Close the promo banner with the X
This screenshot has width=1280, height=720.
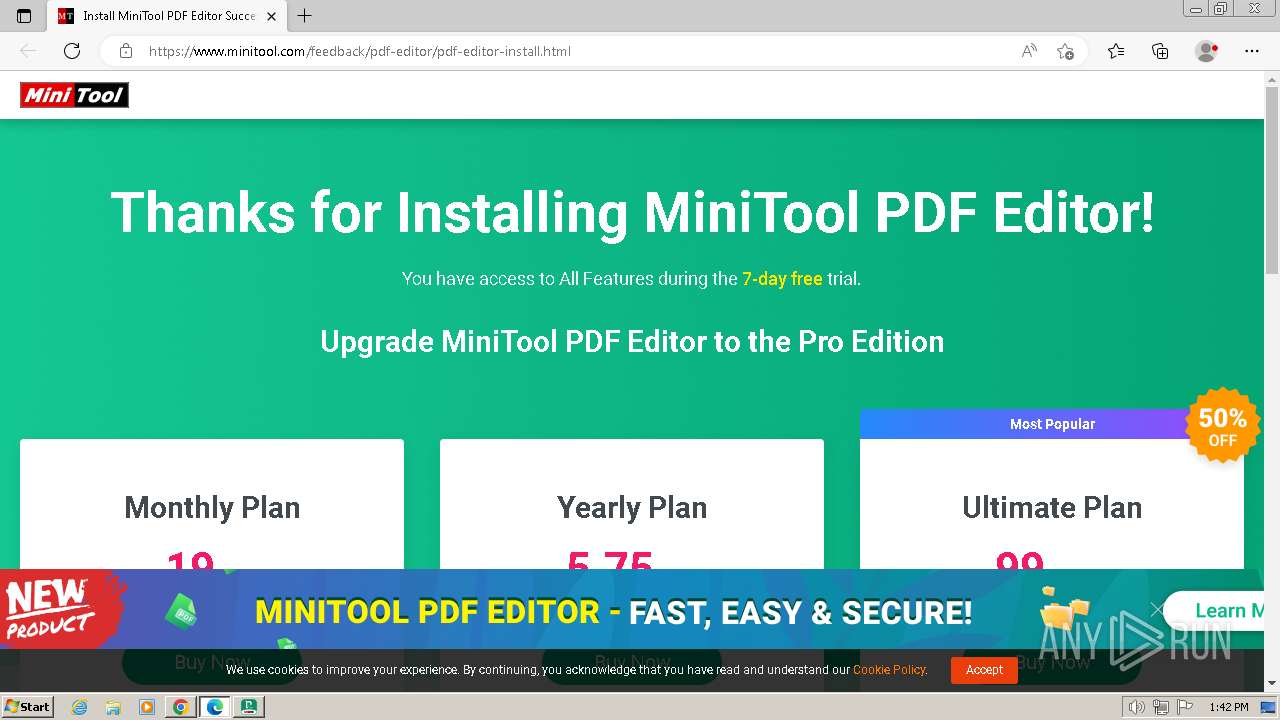coord(1157,609)
